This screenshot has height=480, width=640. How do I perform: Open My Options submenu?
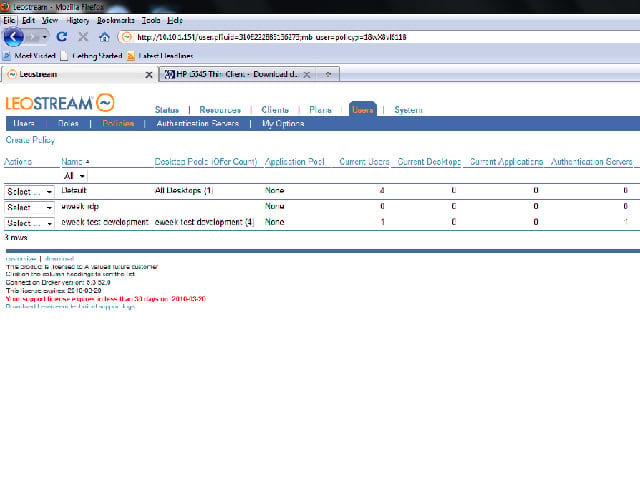(x=283, y=123)
